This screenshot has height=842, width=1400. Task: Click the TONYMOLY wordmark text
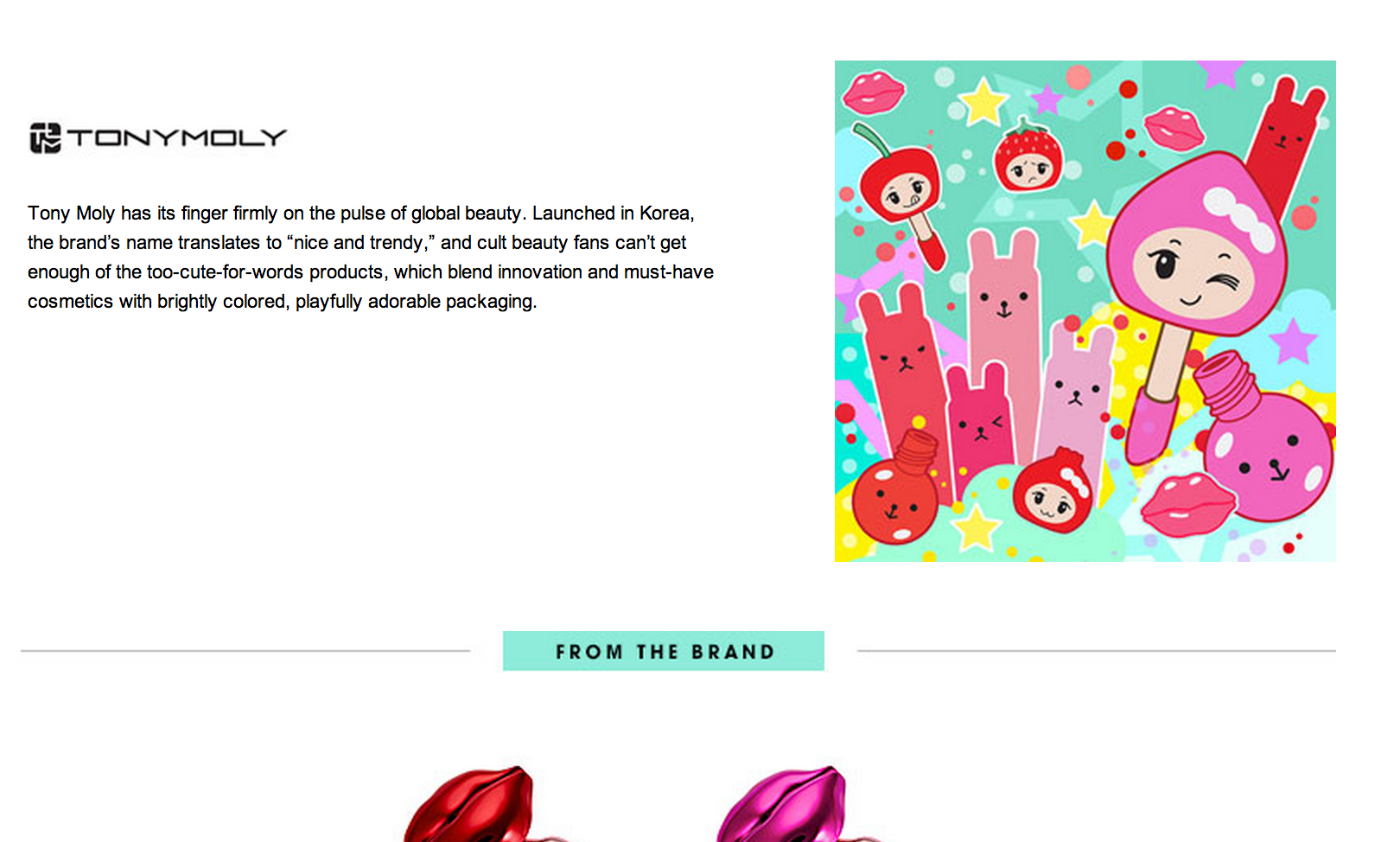177,138
